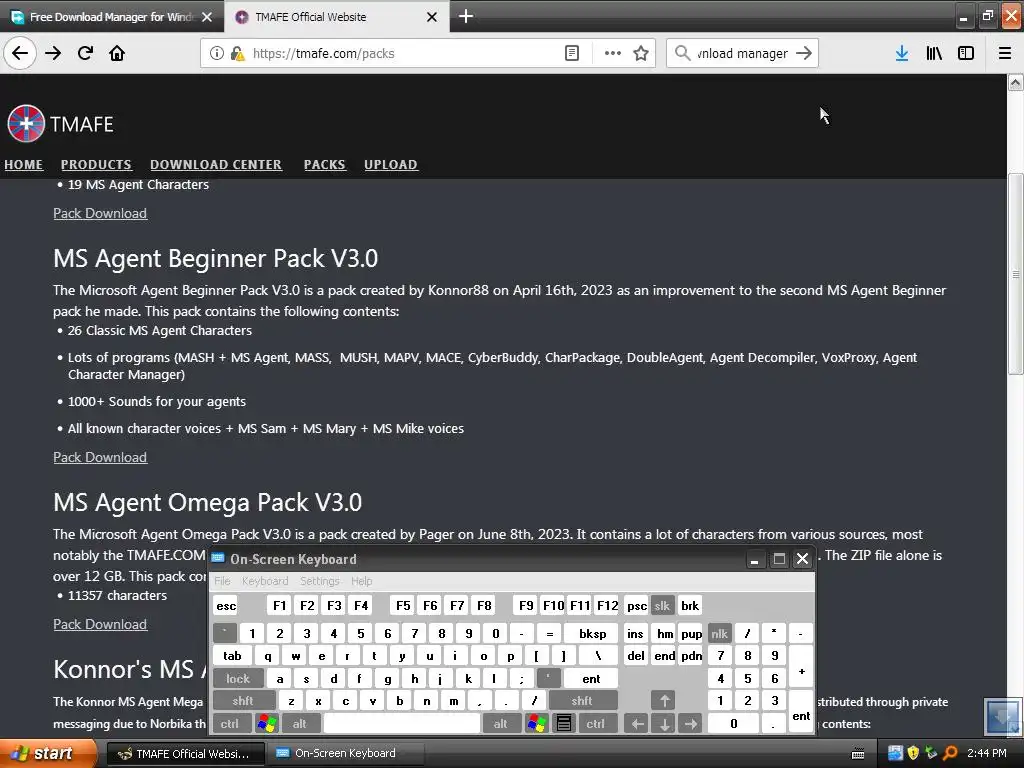Screen dimensions: 1024x768
Task: Show site information icon in address bar
Action: [x=216, y=53]
